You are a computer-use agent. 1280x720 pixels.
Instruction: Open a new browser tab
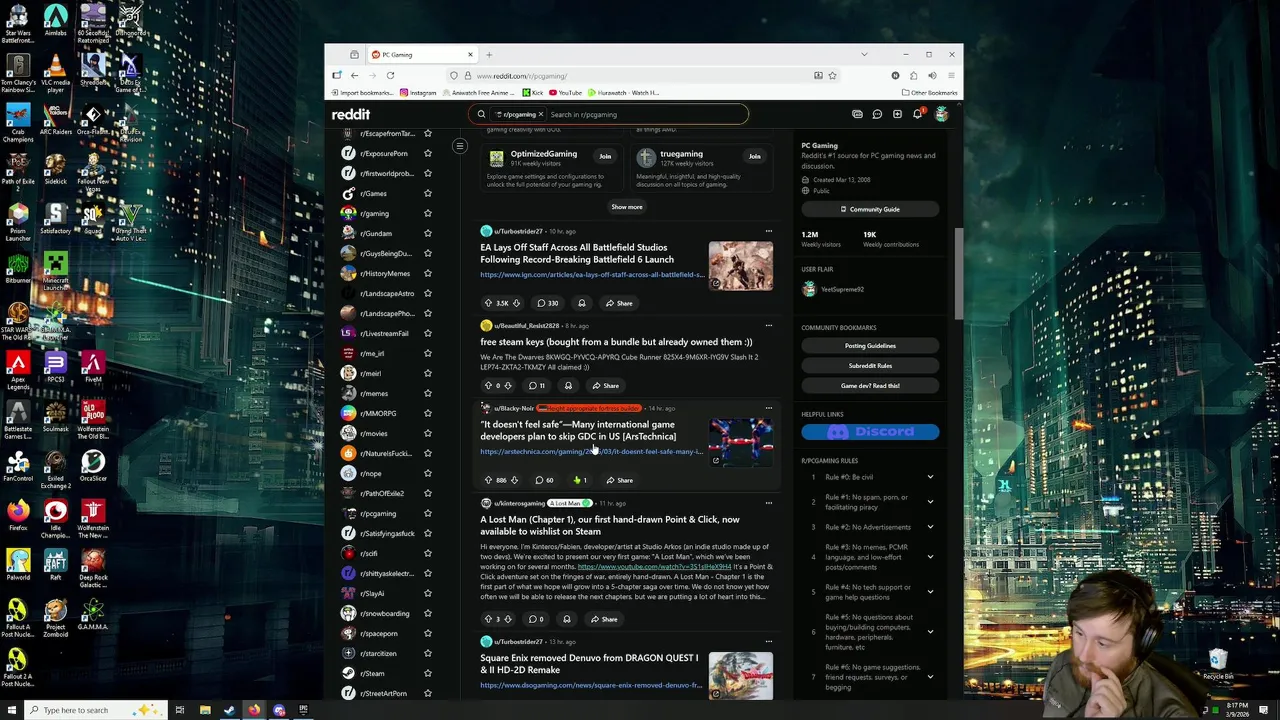[x=489, y=54]
